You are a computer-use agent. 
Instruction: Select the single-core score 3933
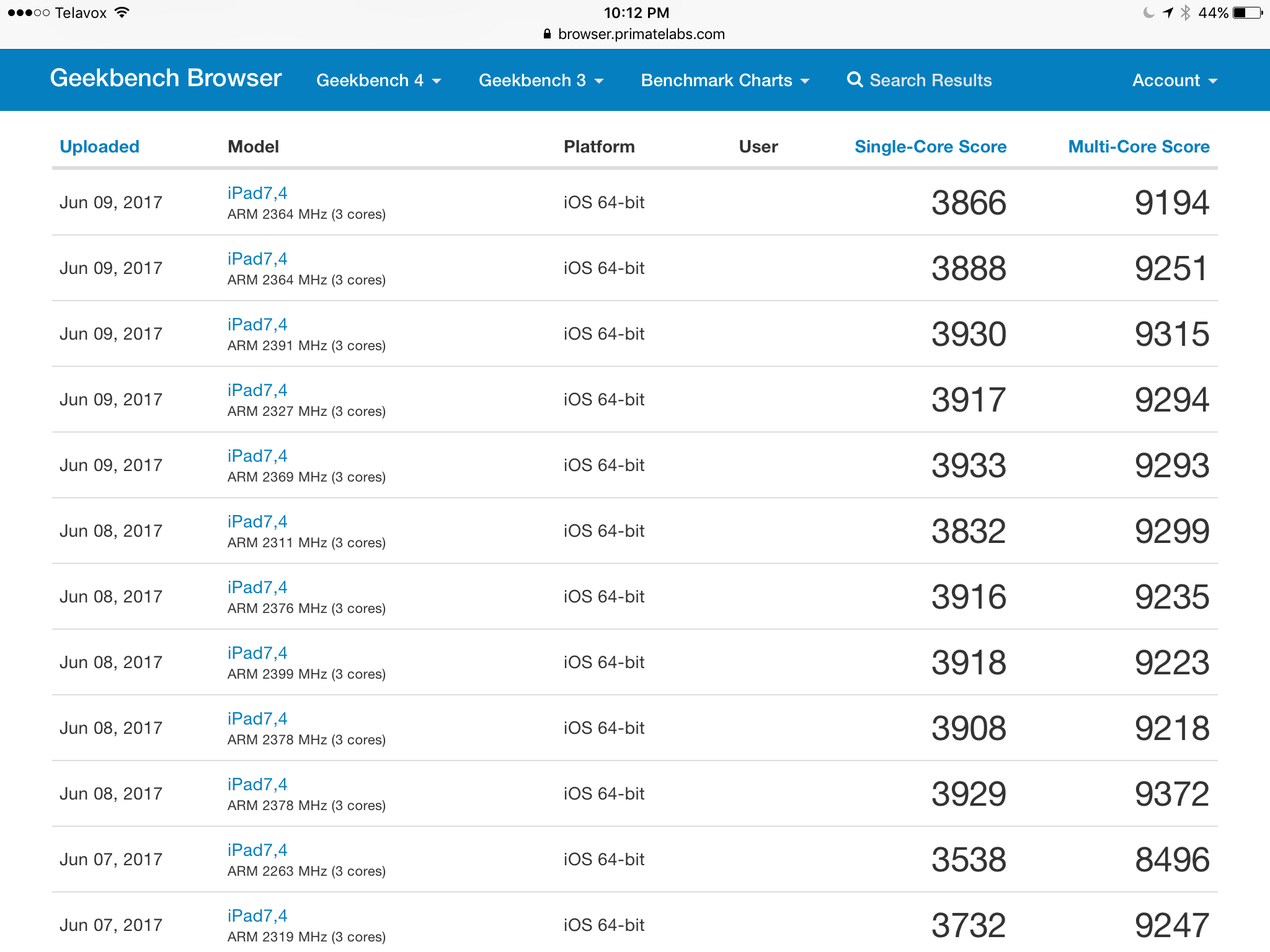click(x=969, y=465)
